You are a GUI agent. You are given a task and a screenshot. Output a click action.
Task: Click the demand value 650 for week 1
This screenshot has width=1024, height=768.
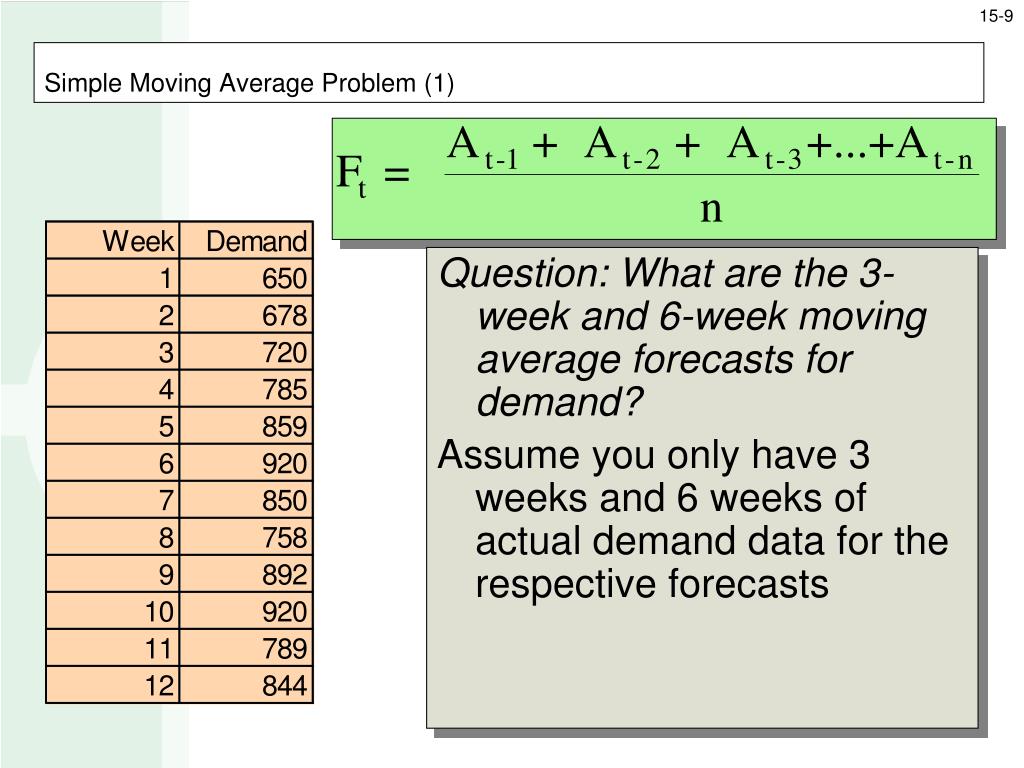(x=246, y=278)
